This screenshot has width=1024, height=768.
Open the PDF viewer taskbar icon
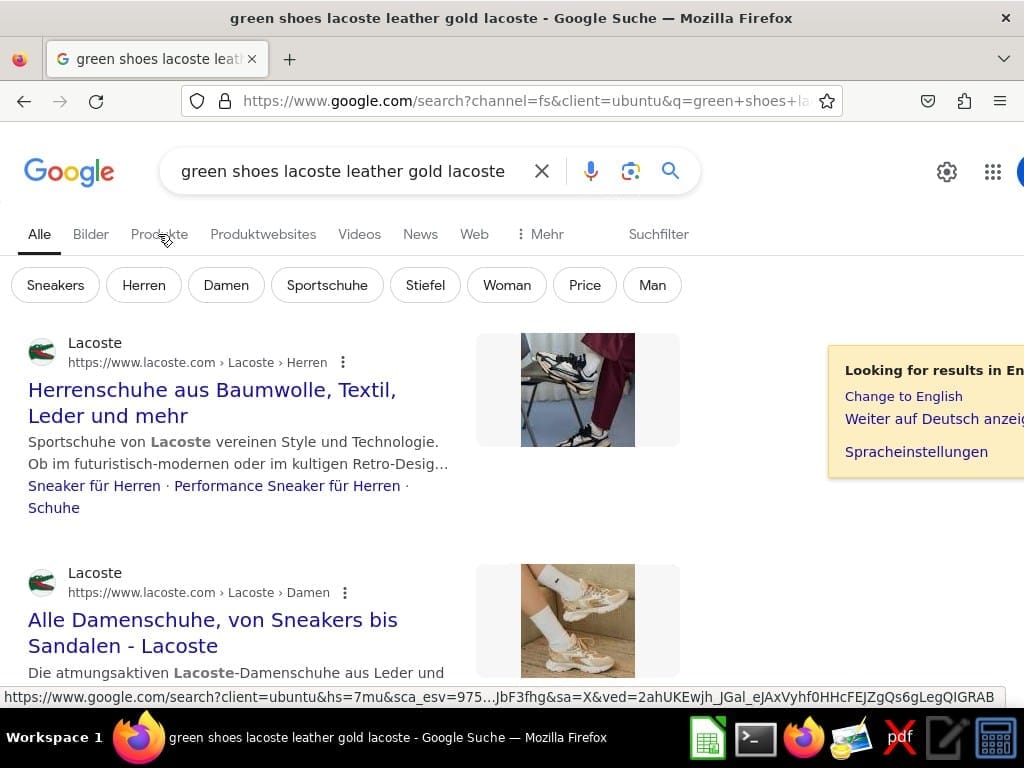point(900,739)
